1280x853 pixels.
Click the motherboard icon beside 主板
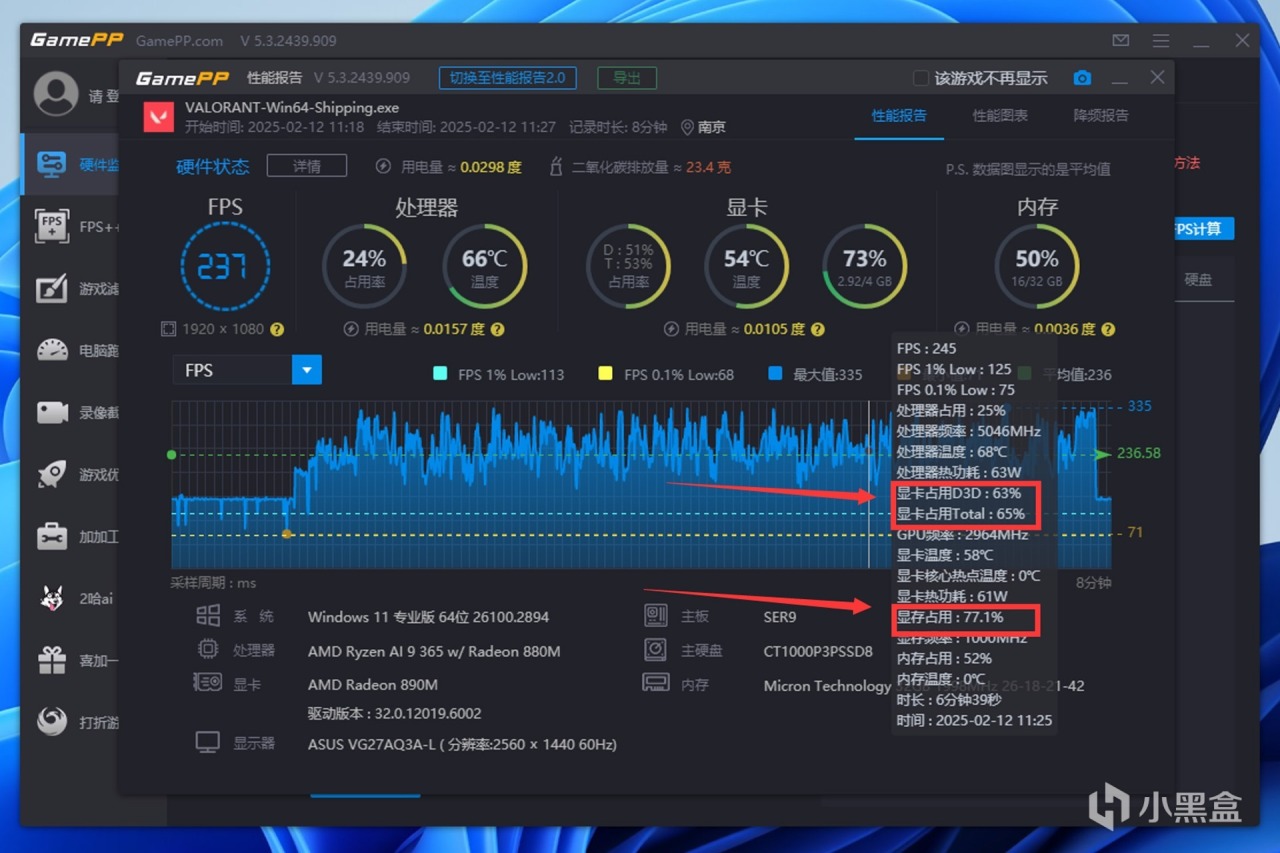point(656,616)
